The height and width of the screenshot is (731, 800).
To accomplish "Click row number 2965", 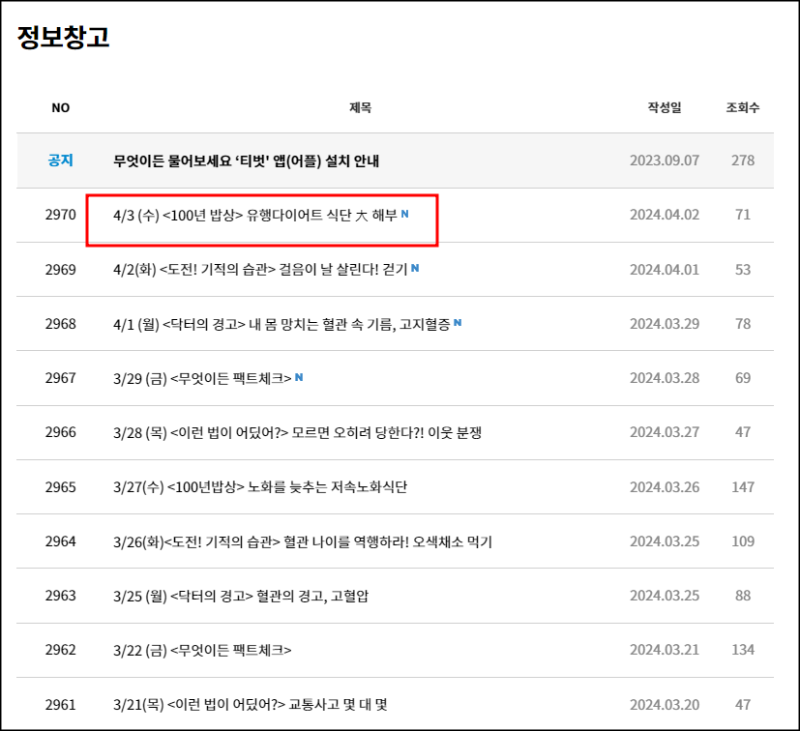I will (x=61, y=487).
